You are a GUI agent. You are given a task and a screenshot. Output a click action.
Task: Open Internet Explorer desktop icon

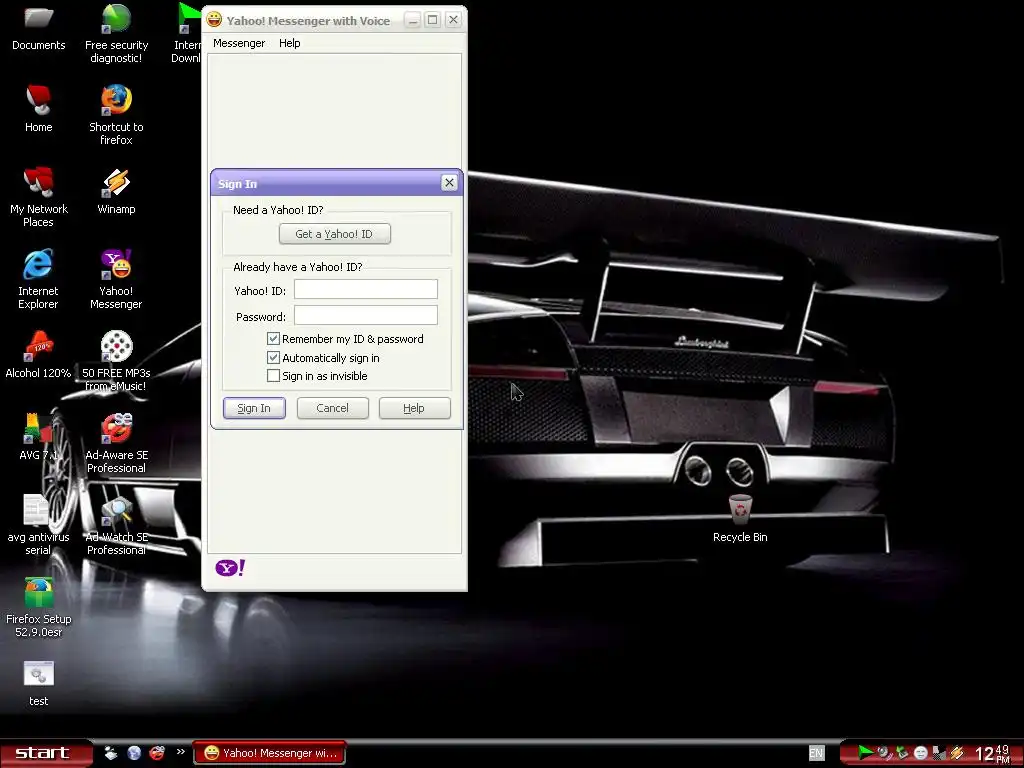tap(39, 278)
